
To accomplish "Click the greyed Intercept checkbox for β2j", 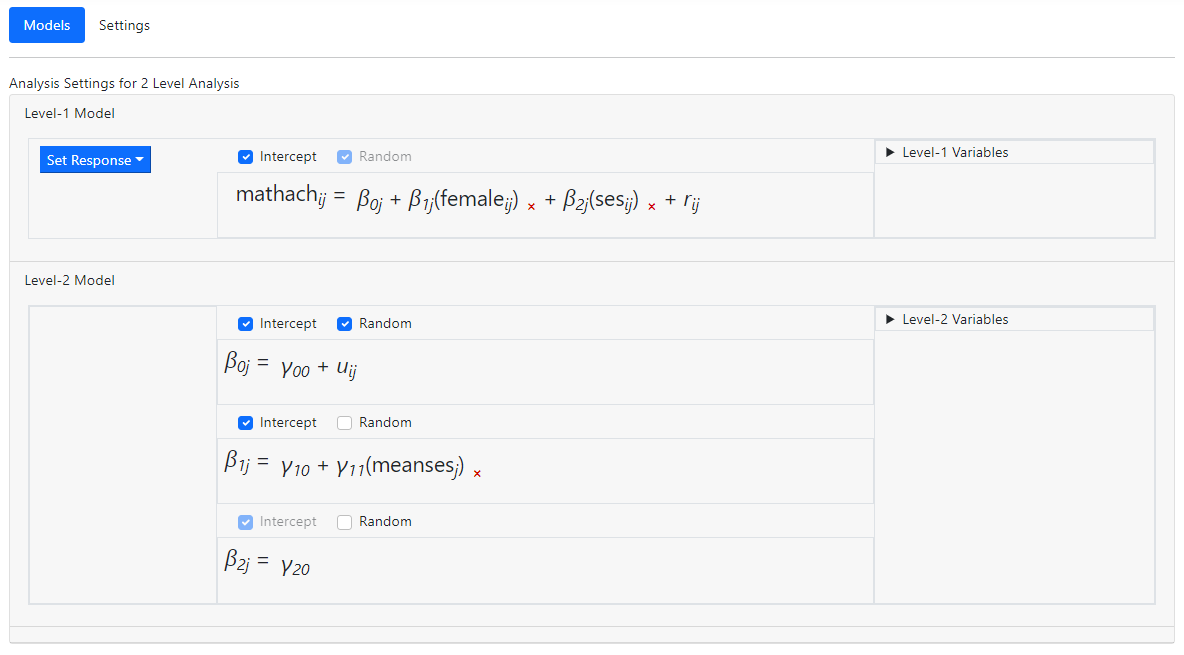I will tap(246, 522).
